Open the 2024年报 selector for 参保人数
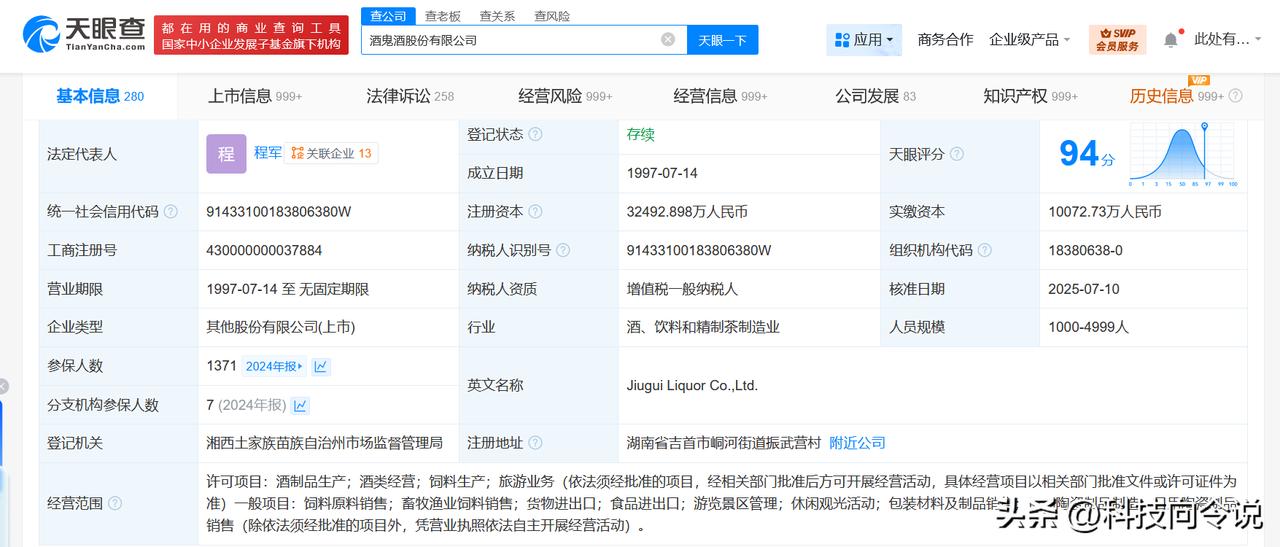 (274, 366)
